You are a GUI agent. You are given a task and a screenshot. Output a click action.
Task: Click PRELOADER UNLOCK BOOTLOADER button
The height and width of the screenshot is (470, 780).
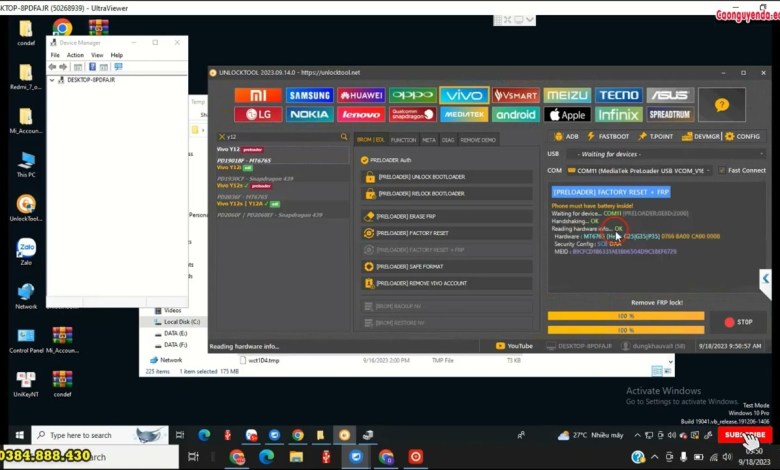point(447,177)
